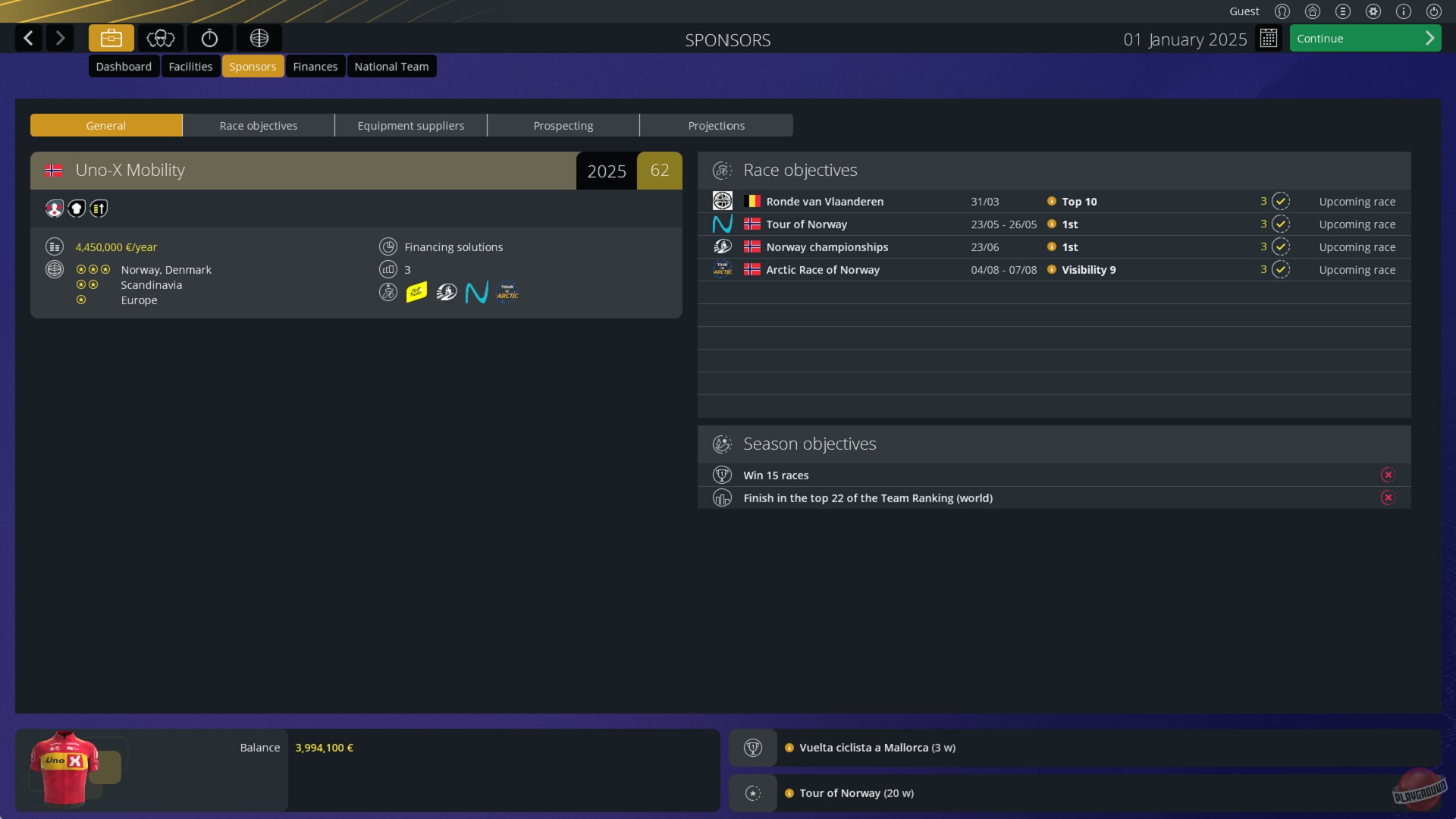Click the gold 62 sponsor rating box

click(x=660, y=170)
